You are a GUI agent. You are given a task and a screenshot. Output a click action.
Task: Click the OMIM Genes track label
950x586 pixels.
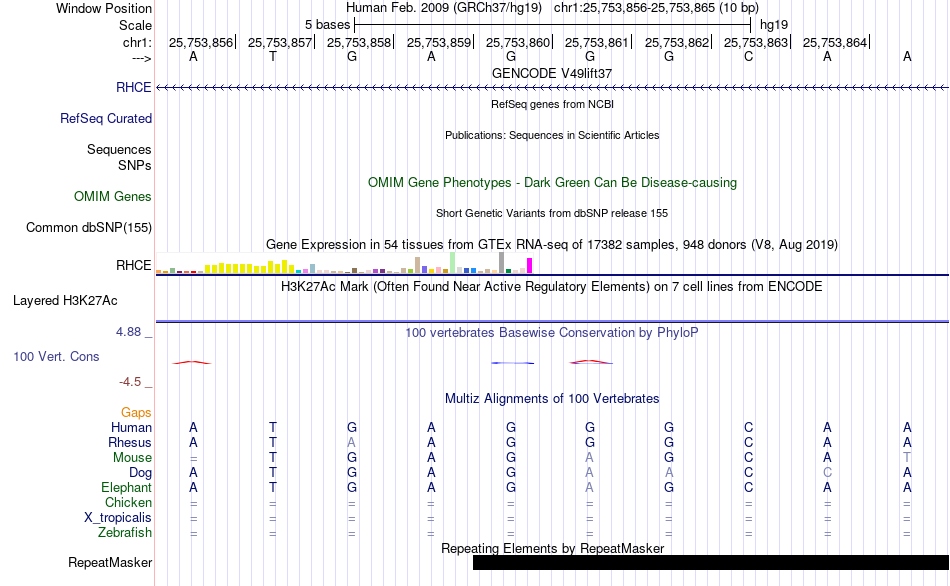click(x=113, y=196)
